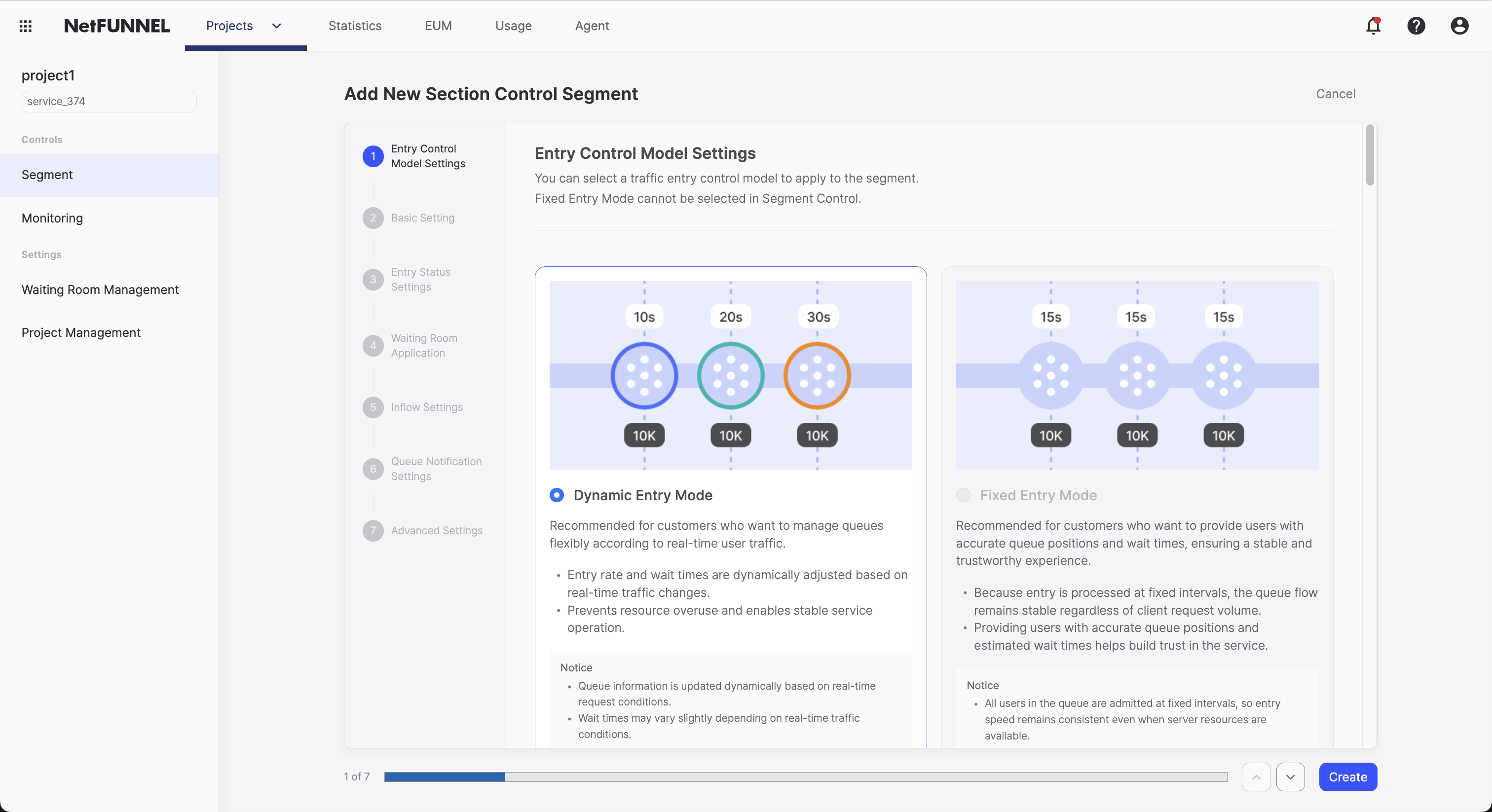Open the help icon

[x=1416, y=26]
